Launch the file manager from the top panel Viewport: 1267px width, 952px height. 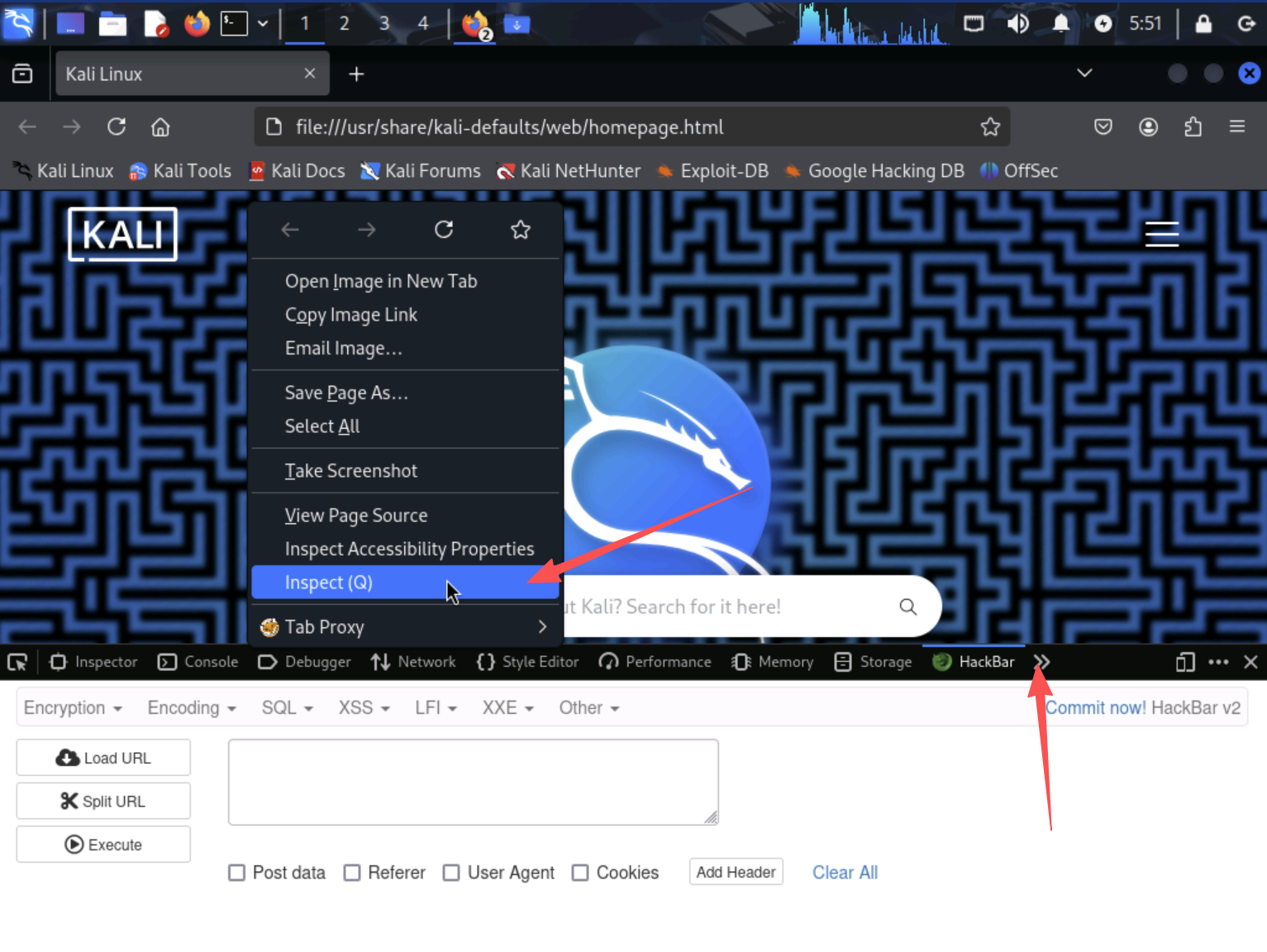coord(112,24)
